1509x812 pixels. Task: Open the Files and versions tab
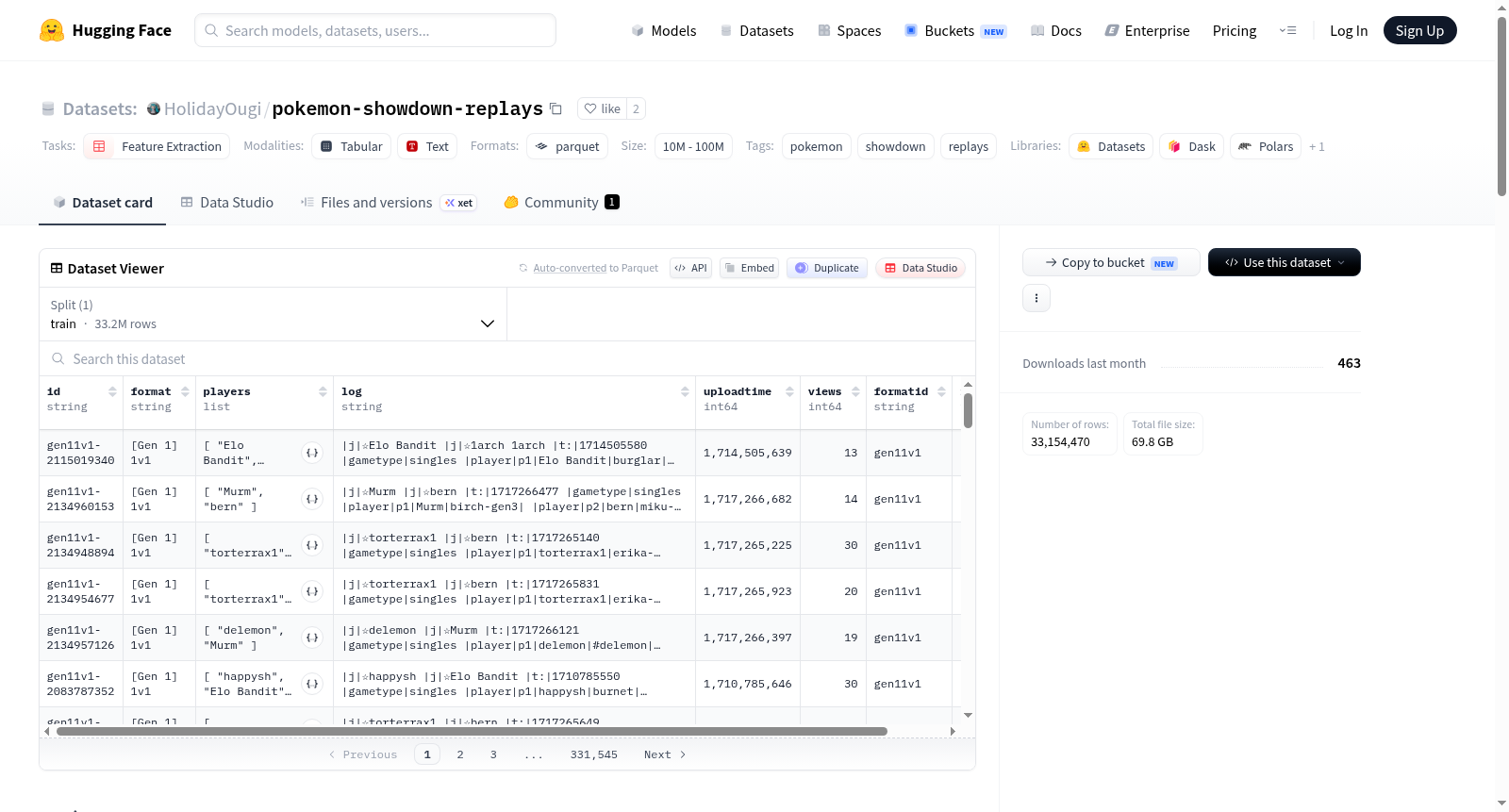[x=389, y=202]
